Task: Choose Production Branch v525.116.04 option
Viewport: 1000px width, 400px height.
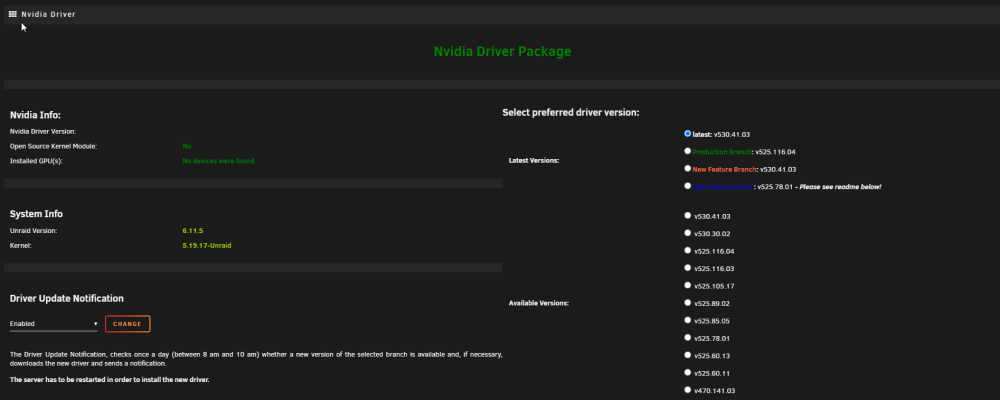Action: [x=688, y=151]
